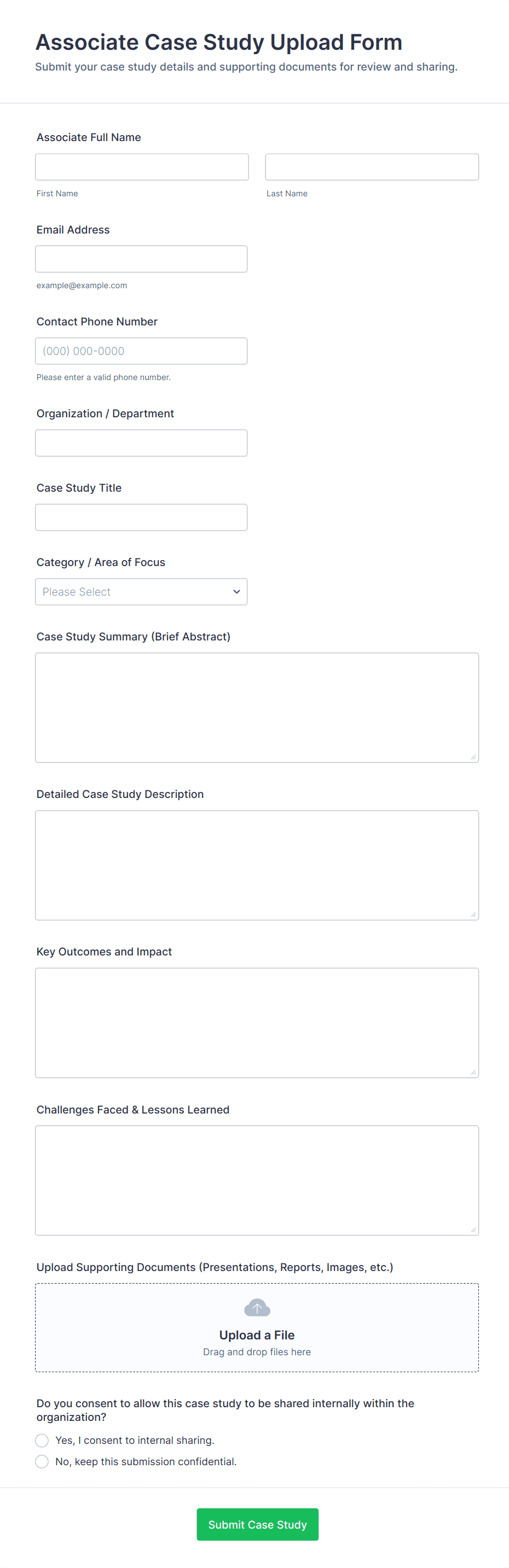This screenshot has height=1568, width=509.
Task: Click the Email Address input field
Action: [141, 259]
